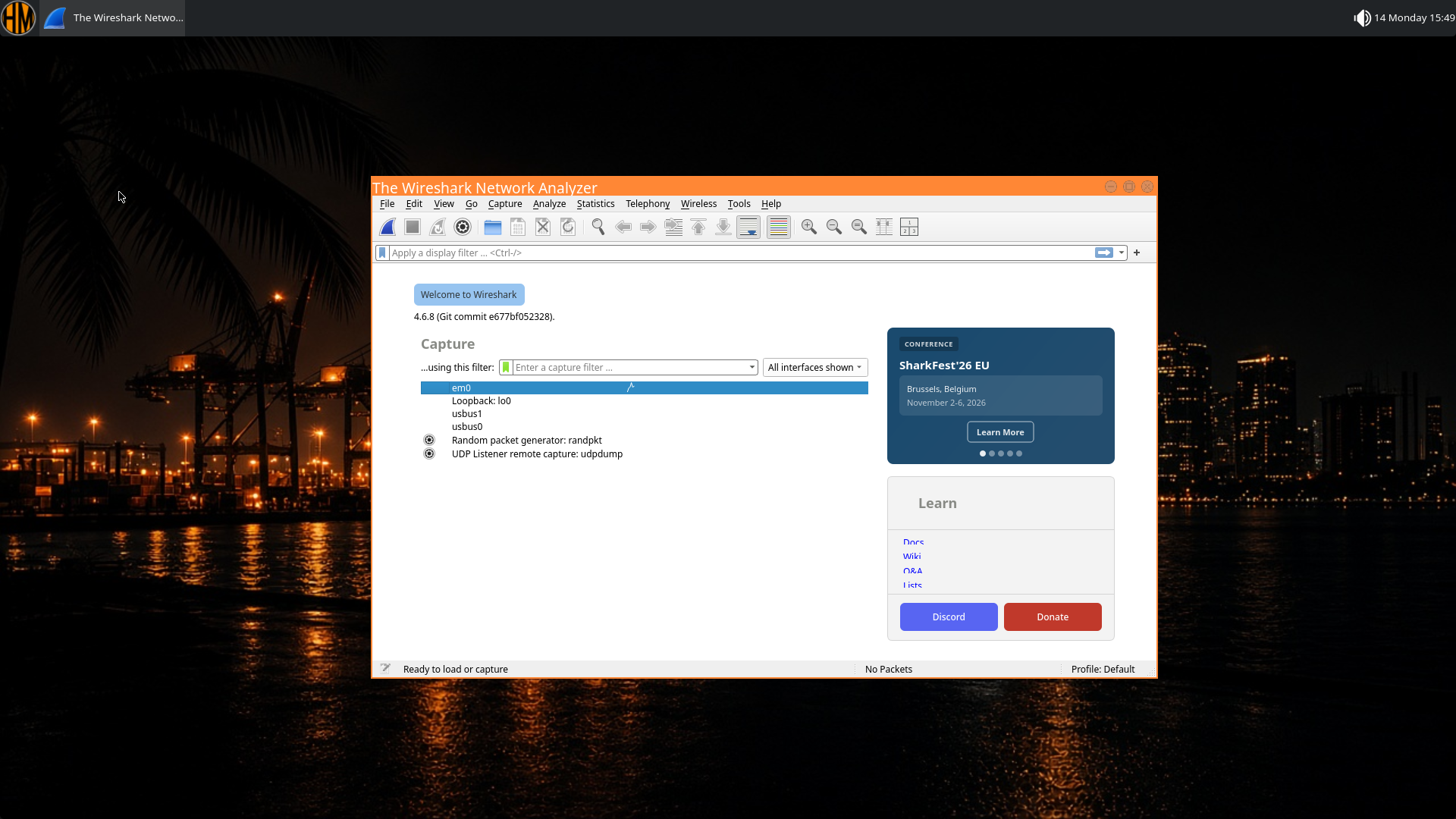Toggle auto-scroll during live capture

pyautogui.click(x=748, y=227)
